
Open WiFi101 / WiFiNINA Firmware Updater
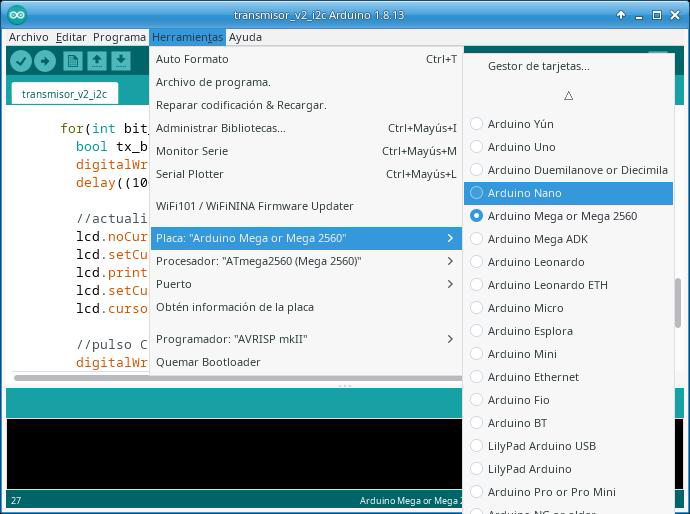tap(306, 206)
